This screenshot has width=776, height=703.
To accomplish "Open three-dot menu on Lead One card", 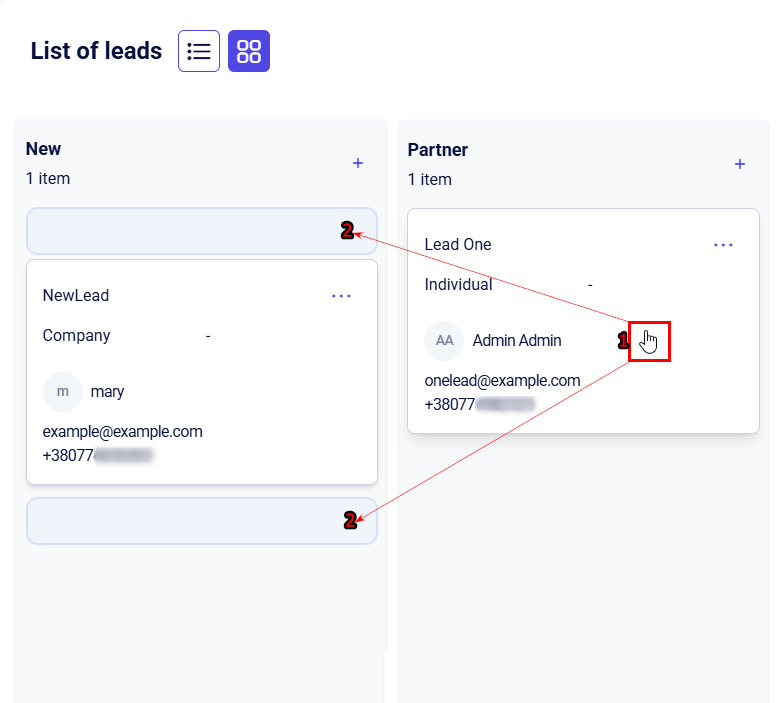I will tap(723, 245).
